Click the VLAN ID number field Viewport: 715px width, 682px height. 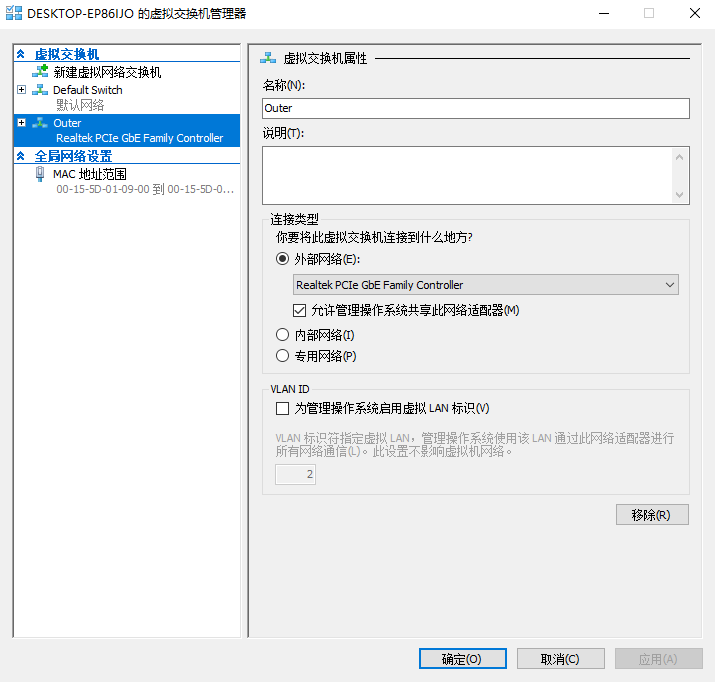pyautogui.click(x=295, y=474)
